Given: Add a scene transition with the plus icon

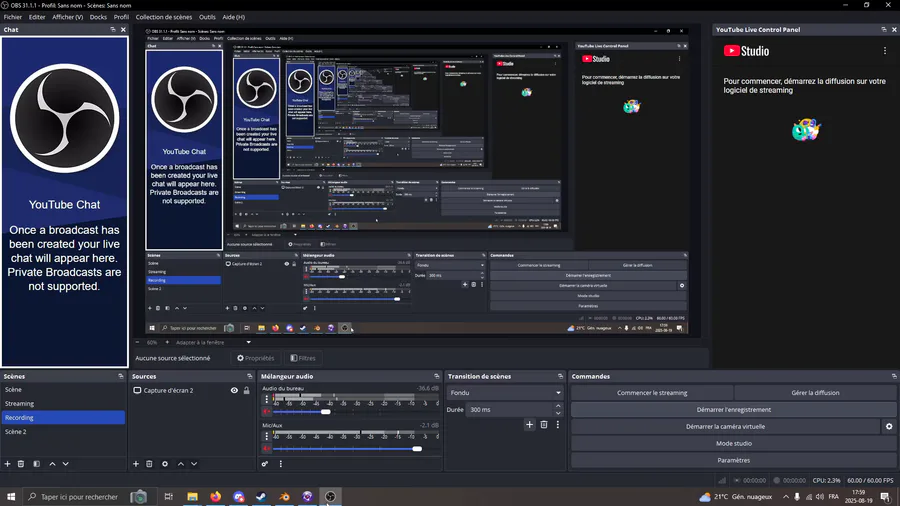Looking at the screenshot, I should [529, 425].
